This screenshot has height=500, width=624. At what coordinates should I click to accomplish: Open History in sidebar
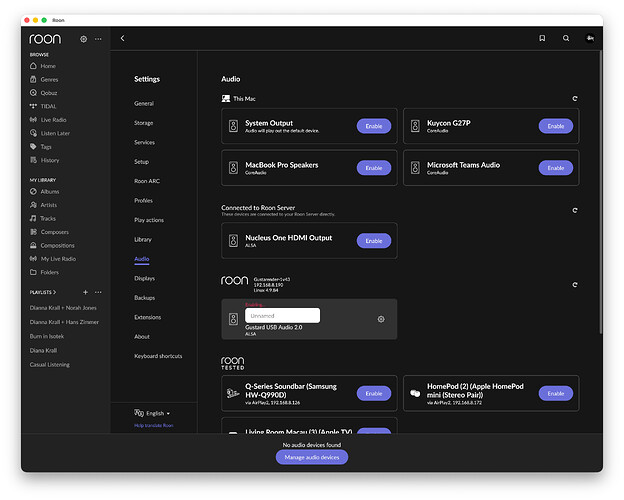45,160
